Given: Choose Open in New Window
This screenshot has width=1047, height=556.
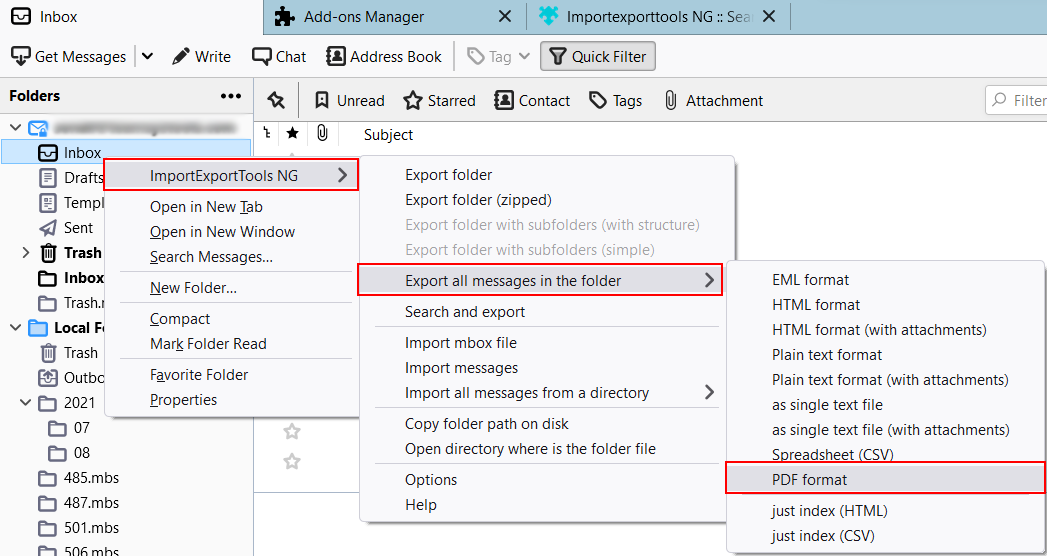Looking at the screenshot, I should pos(222,232).
